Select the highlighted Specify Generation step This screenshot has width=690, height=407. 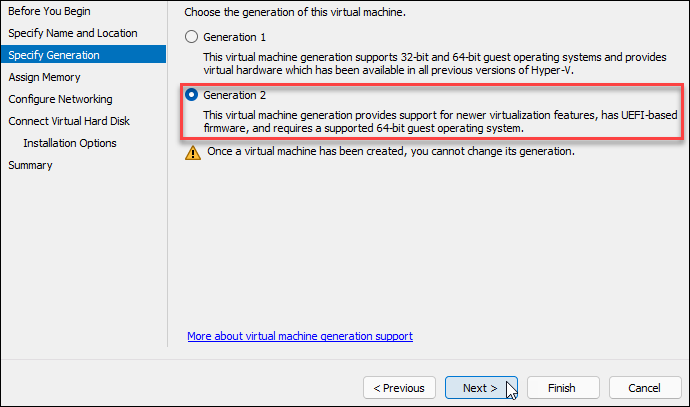(x=54, y=55)
